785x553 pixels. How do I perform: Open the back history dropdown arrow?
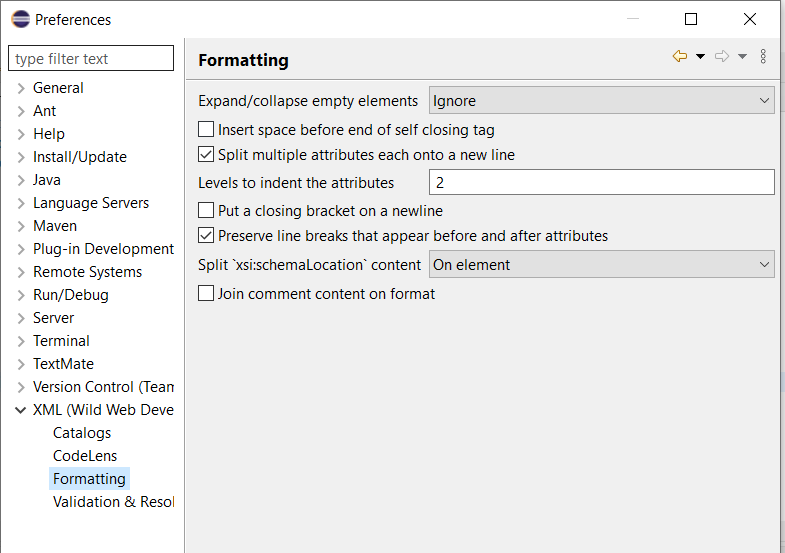tap(700, 57)
